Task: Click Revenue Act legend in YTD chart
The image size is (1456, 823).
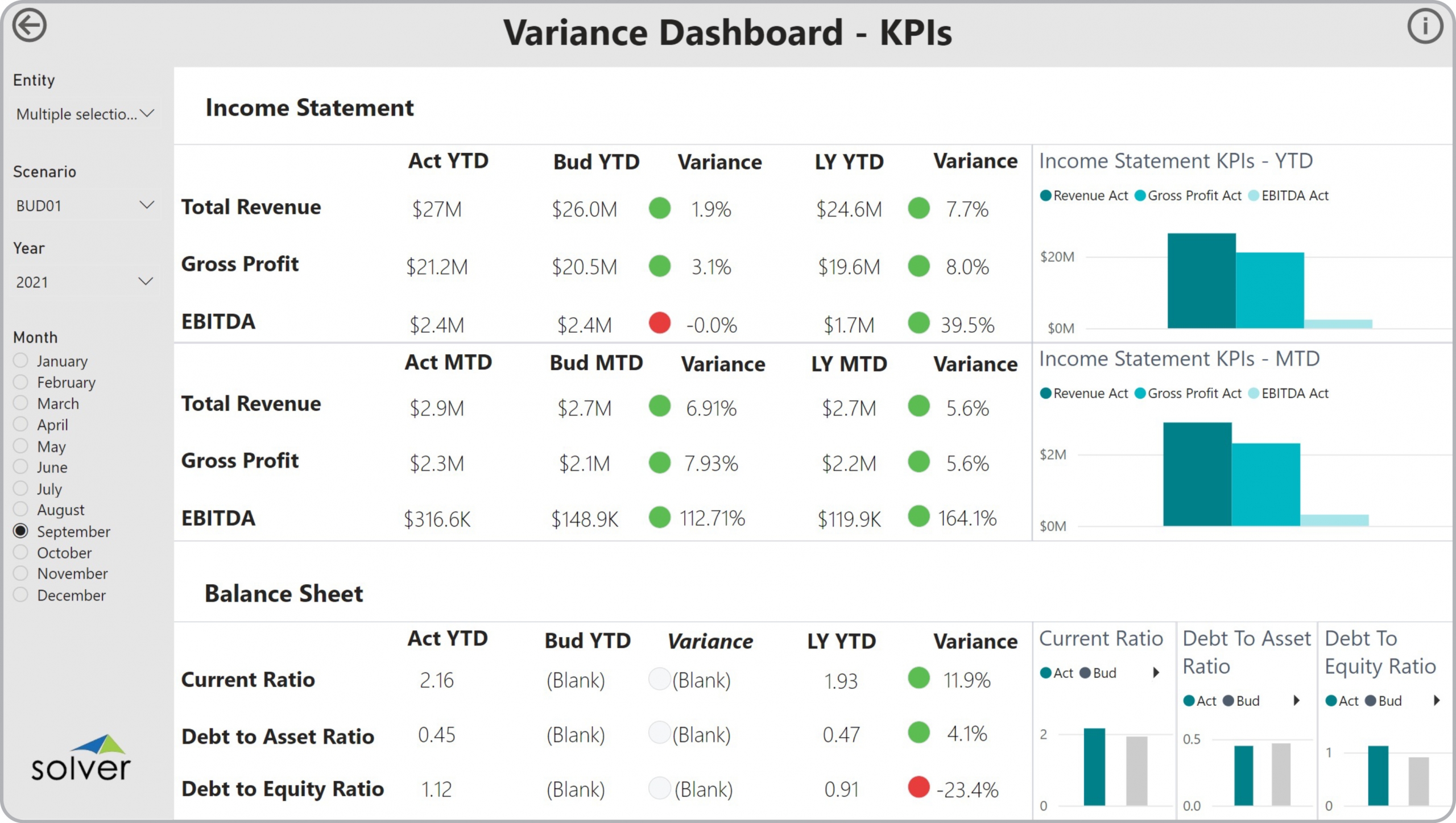Action: [x=1084, y=196]
